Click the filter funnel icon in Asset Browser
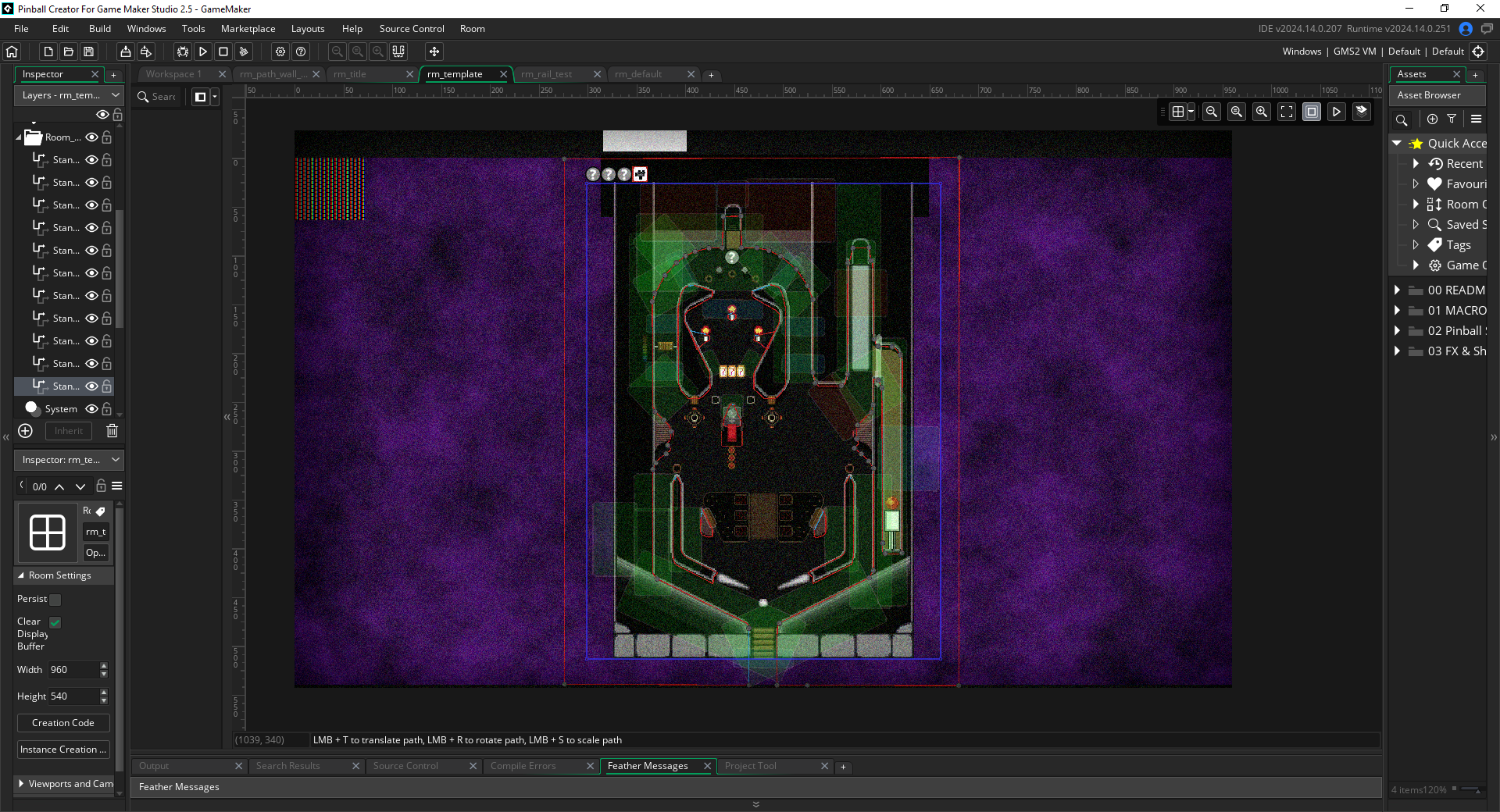The height and width of the screenshot is (812, 1500). tap(1452, 119)
